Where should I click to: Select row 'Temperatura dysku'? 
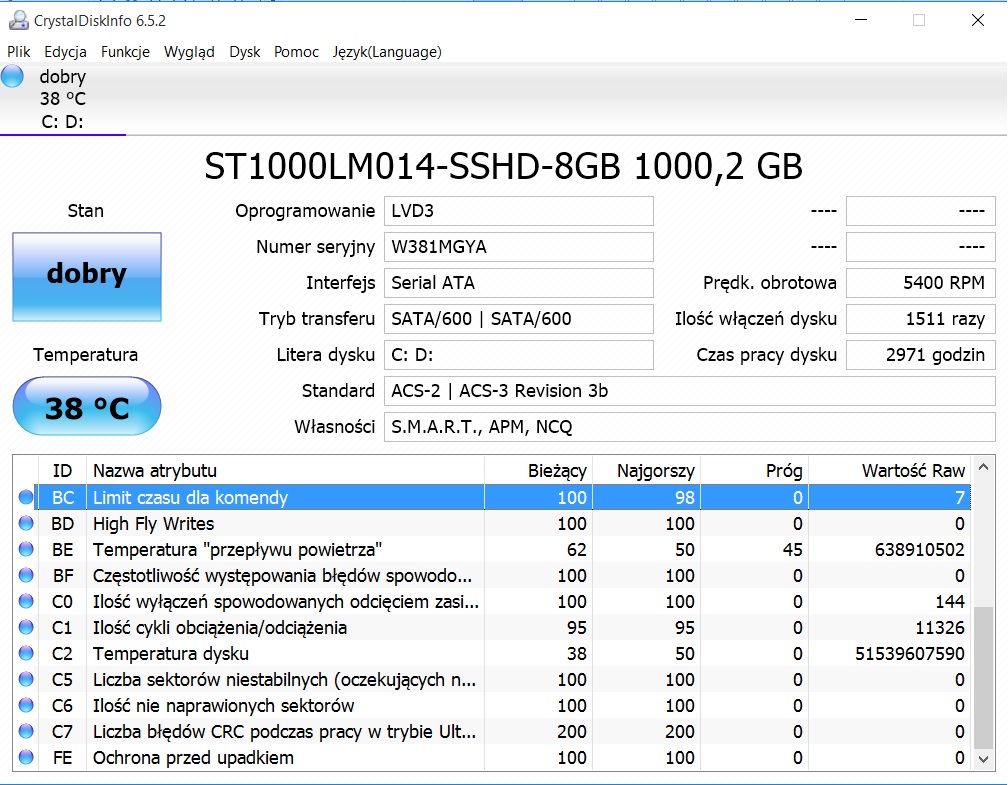[x=492, y=653]
